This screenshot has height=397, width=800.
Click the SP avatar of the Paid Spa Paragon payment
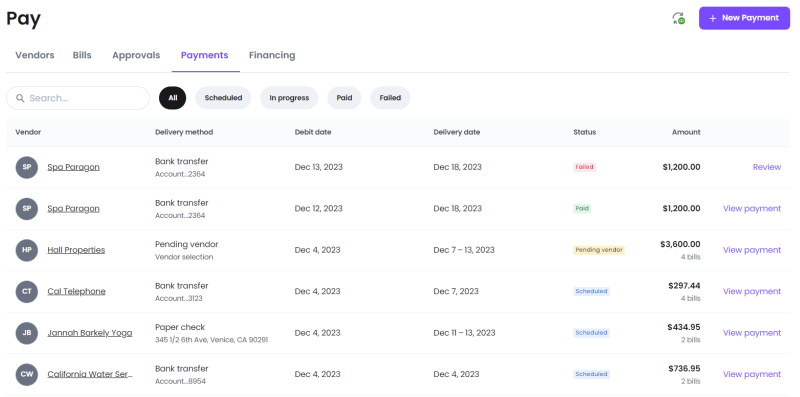click(x=27, y=208)
